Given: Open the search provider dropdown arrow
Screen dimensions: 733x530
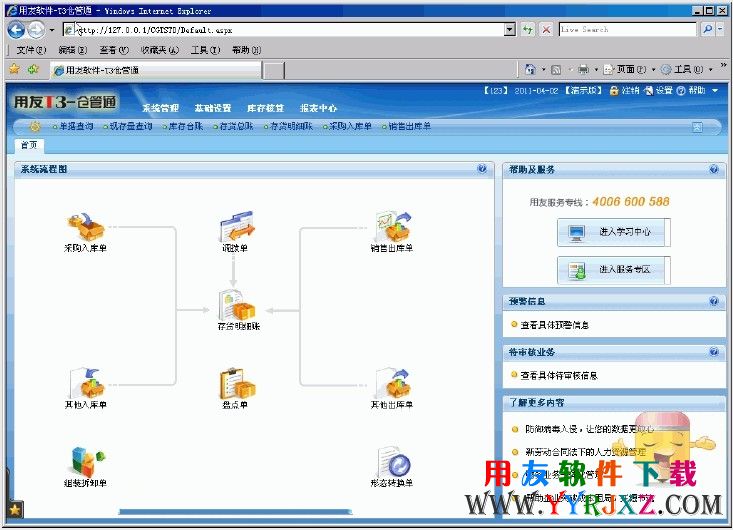Looking at the screenshot, I should tap(720, 29).
